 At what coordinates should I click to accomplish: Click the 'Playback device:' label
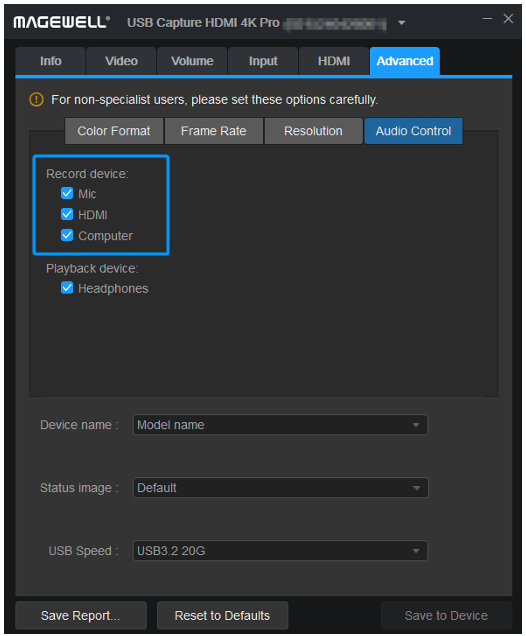[x=92, y=269]
